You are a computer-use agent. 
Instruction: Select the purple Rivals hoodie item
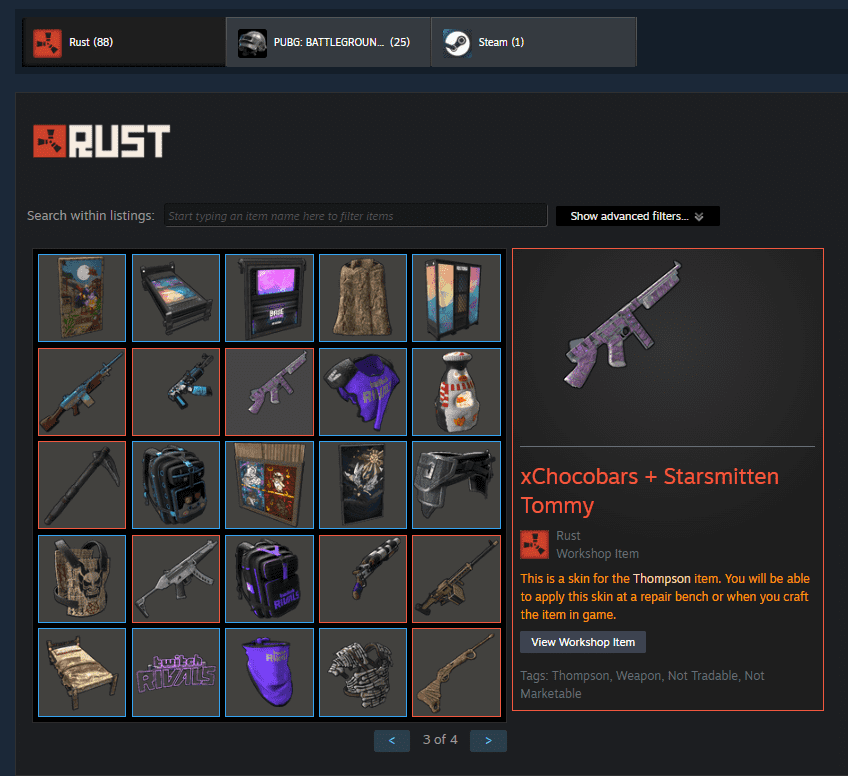[x=362, y=392]
